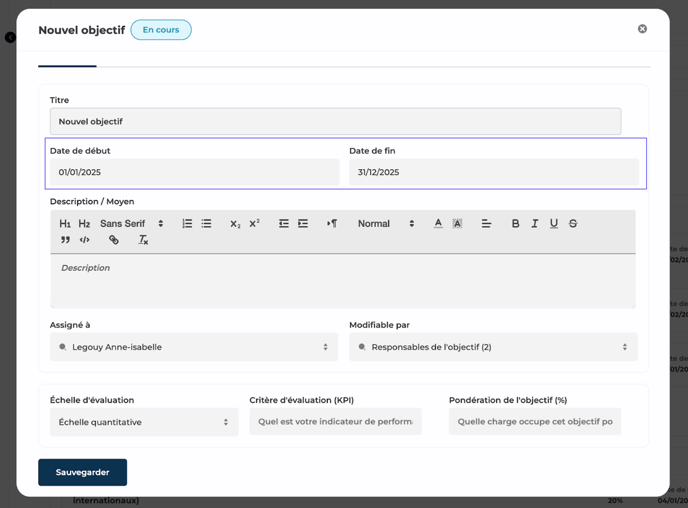Insert a code block

click(x=84, y=240)
